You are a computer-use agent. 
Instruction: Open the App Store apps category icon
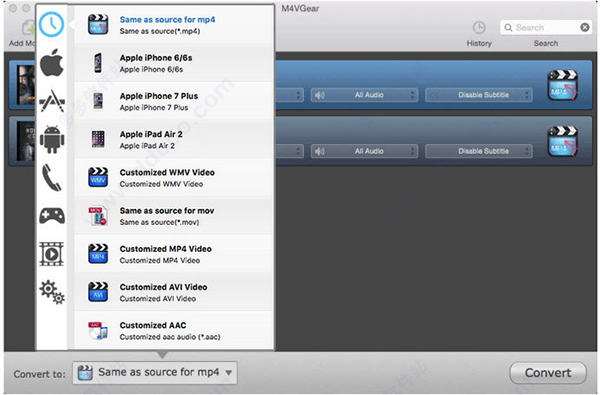click(52, 101)
